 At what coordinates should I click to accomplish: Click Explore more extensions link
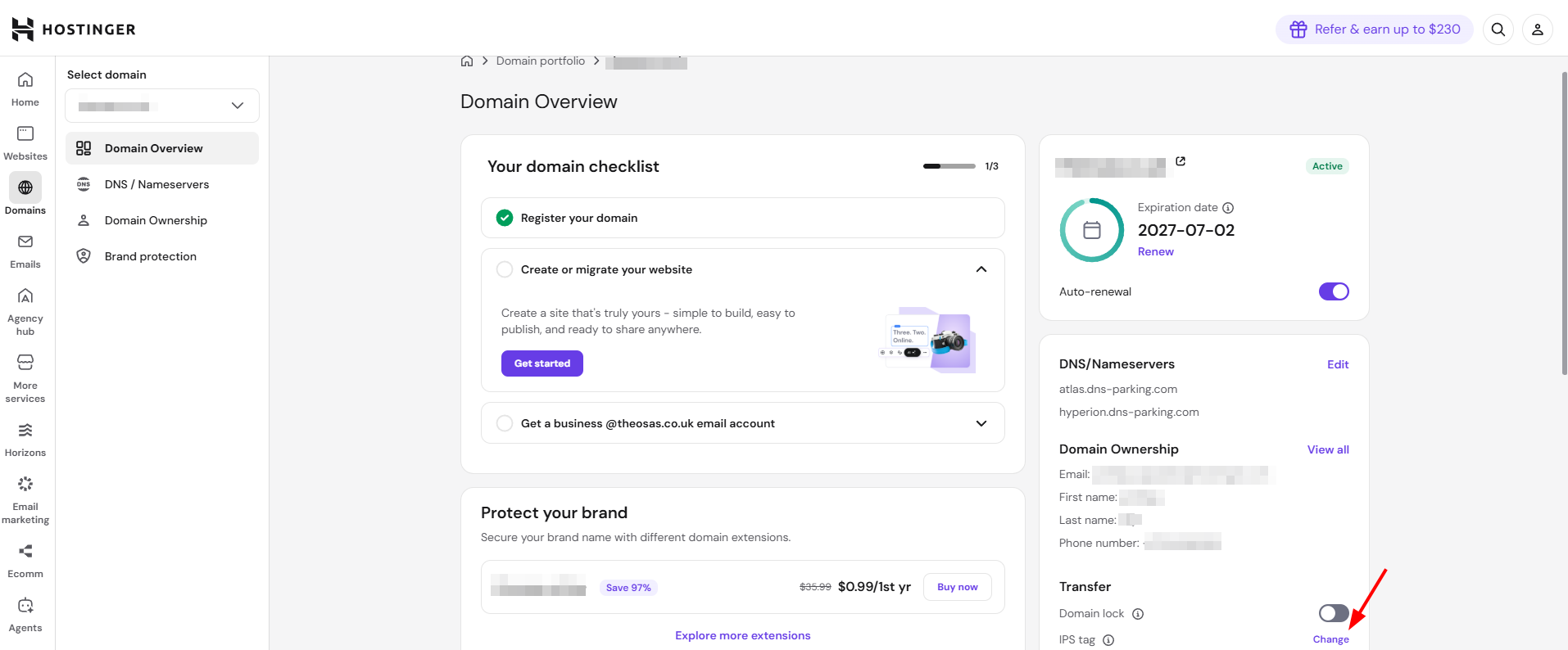click(743, 635)
